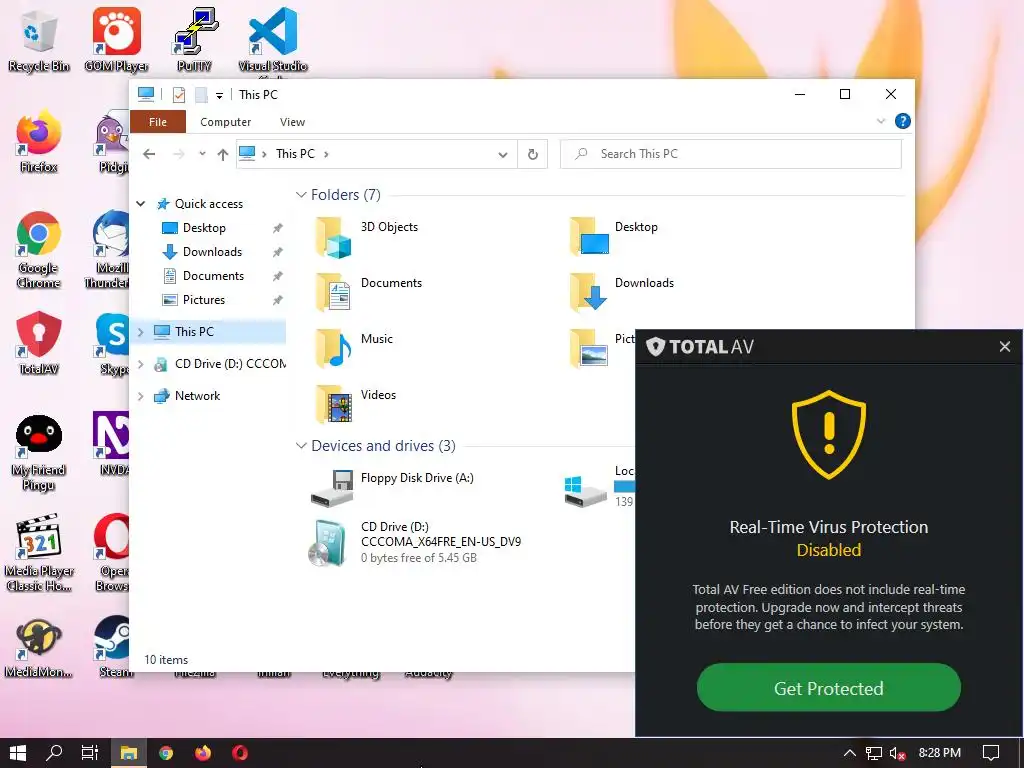Go back with the Explorer back arrow
Screen dimensions: 1024x768
click(x=150, y=154)
